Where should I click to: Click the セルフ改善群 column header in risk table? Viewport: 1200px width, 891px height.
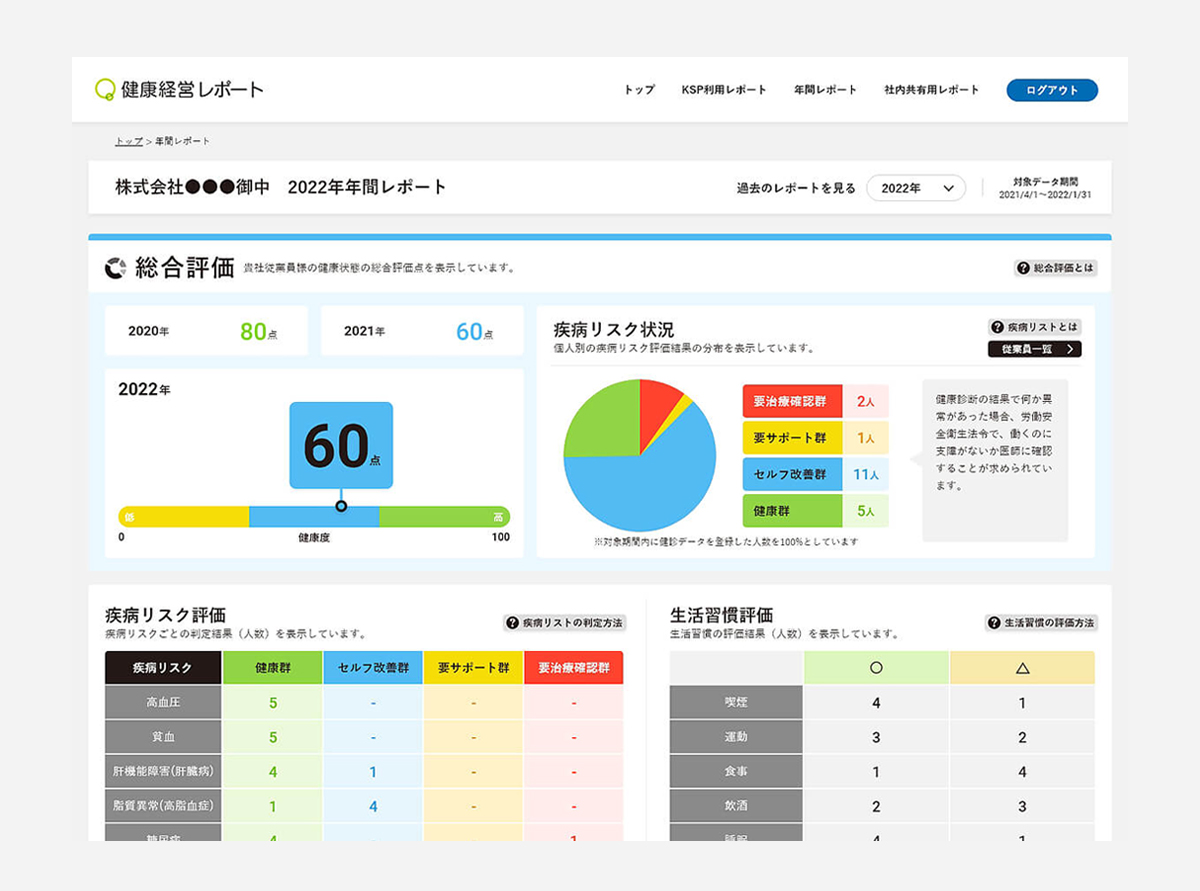point(373,668)
